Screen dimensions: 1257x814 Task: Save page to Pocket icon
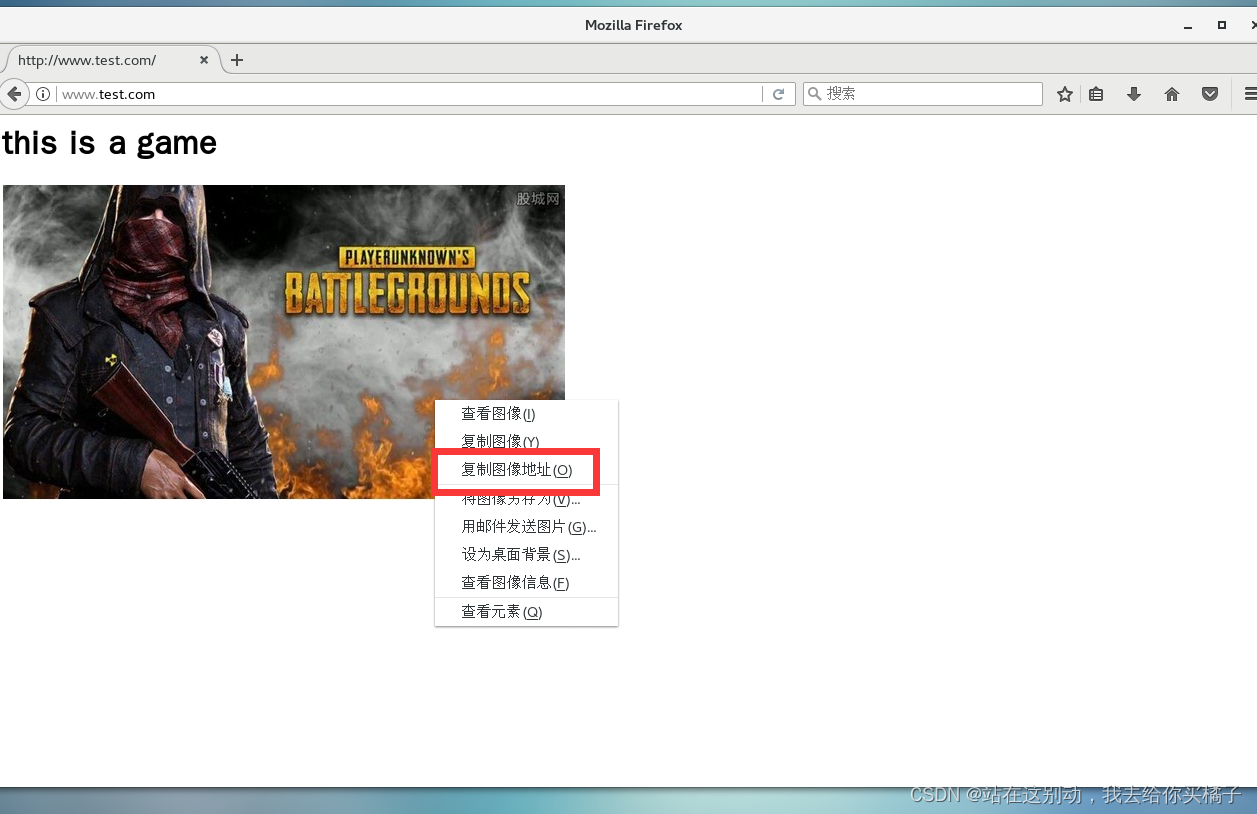pos(1210,94)
